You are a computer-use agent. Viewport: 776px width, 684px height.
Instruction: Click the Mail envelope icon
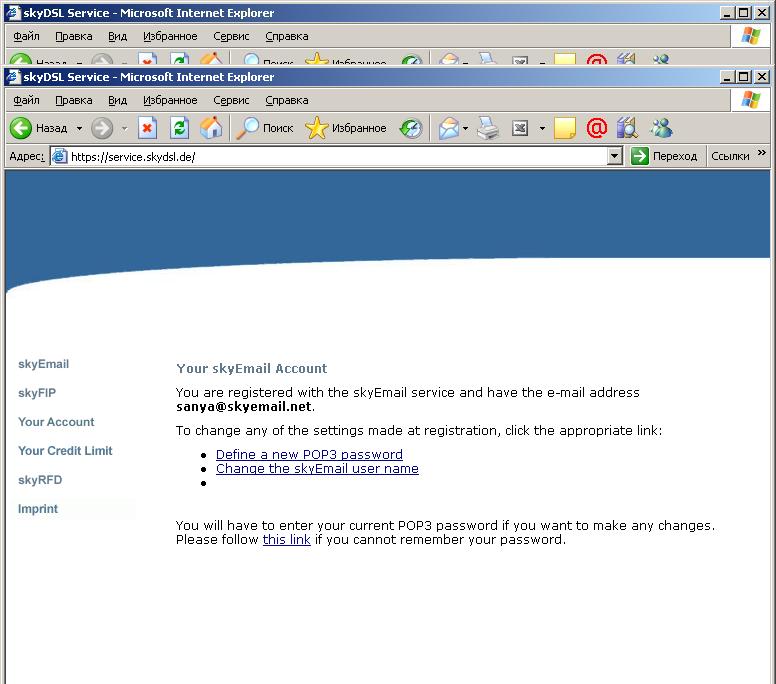point(449,128)
